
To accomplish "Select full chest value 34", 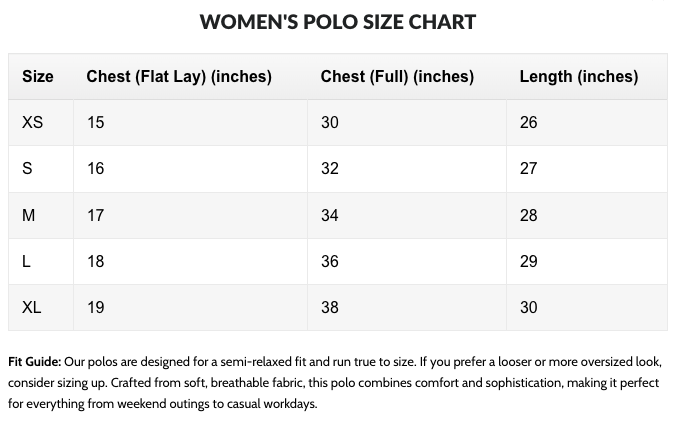I will 330,215.
